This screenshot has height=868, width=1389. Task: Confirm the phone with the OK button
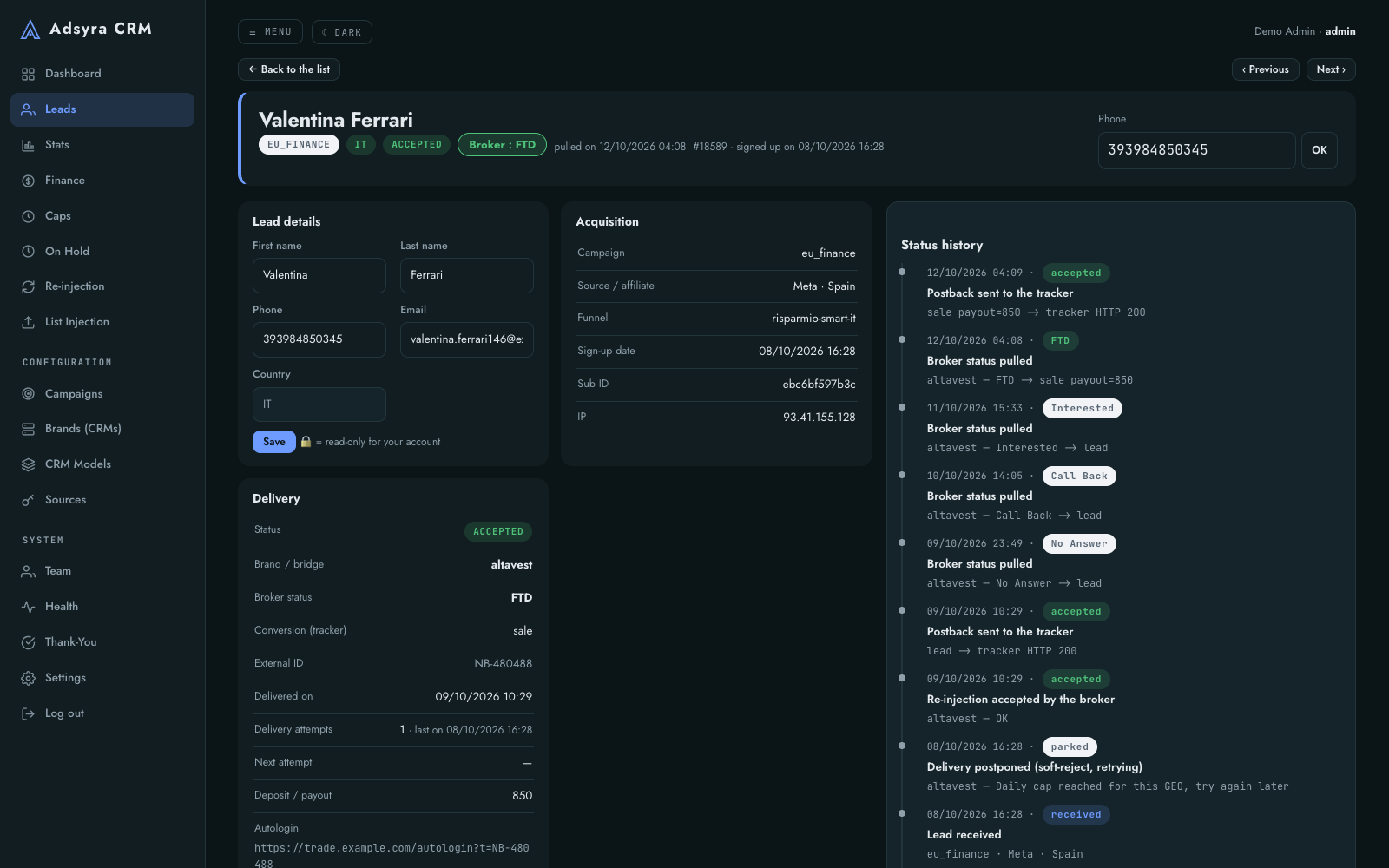click(1320, 150)
